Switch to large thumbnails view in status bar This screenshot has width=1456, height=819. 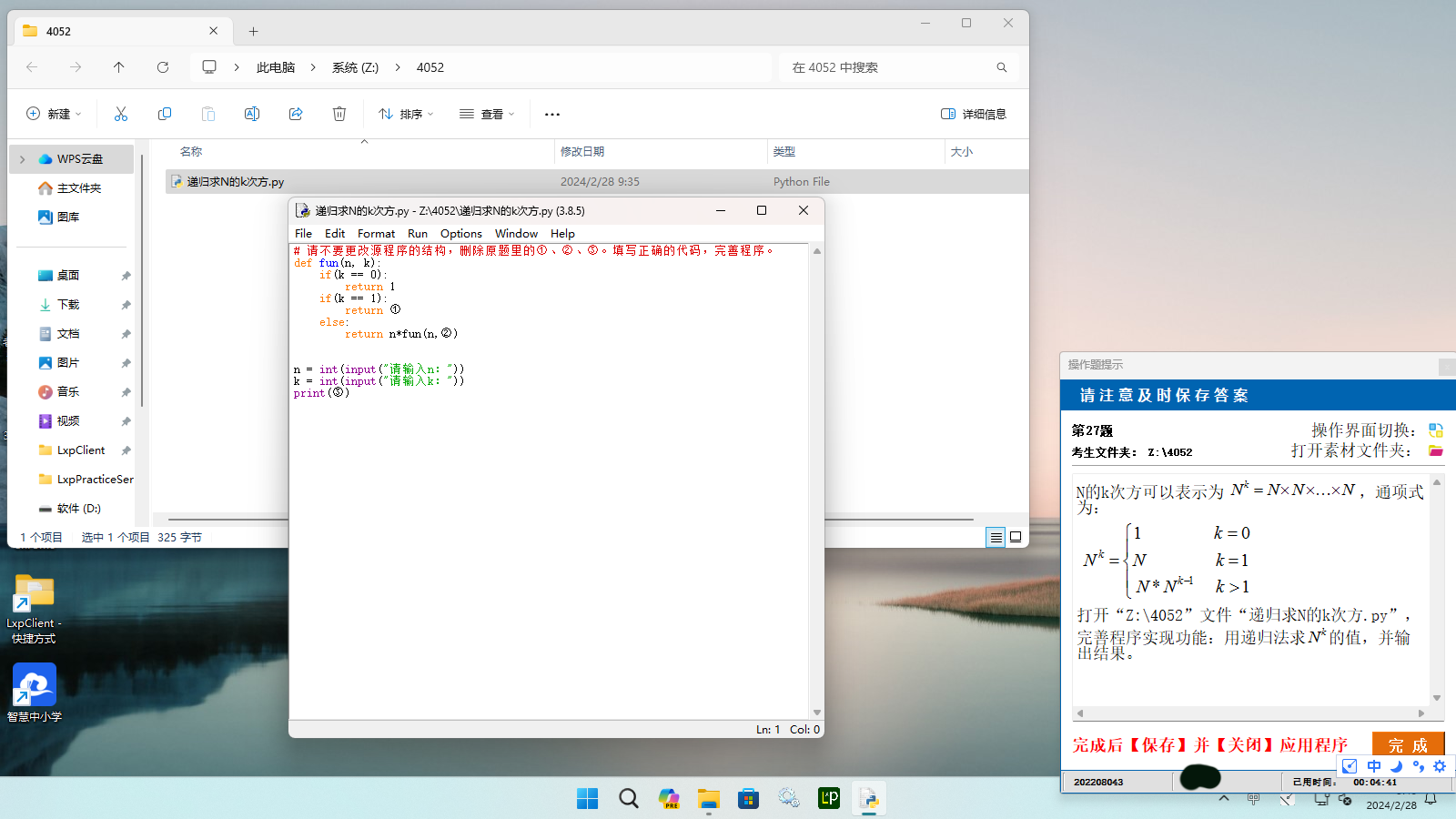pos(1016,537)
